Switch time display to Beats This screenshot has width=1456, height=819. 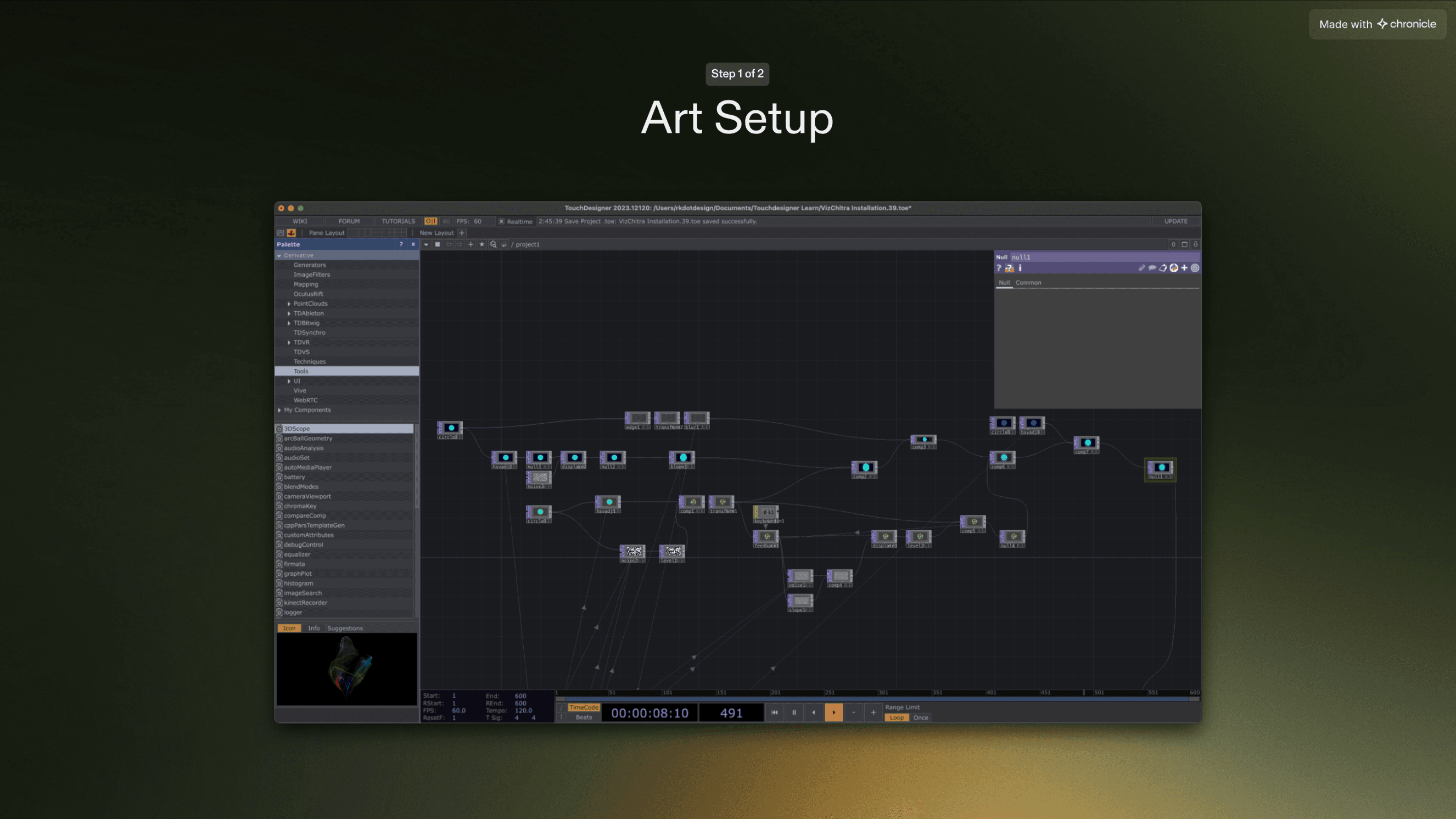coord(583,717)
